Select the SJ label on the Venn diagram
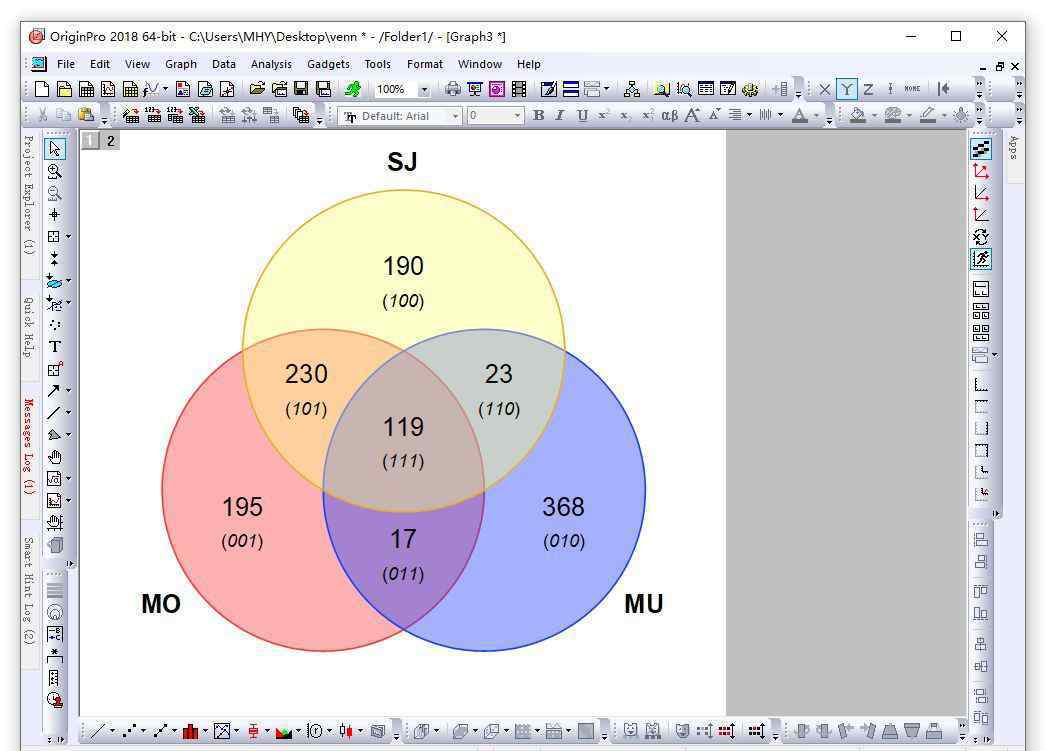Image resolution: width=1045 pixels, height=751 pixels. 402,162
